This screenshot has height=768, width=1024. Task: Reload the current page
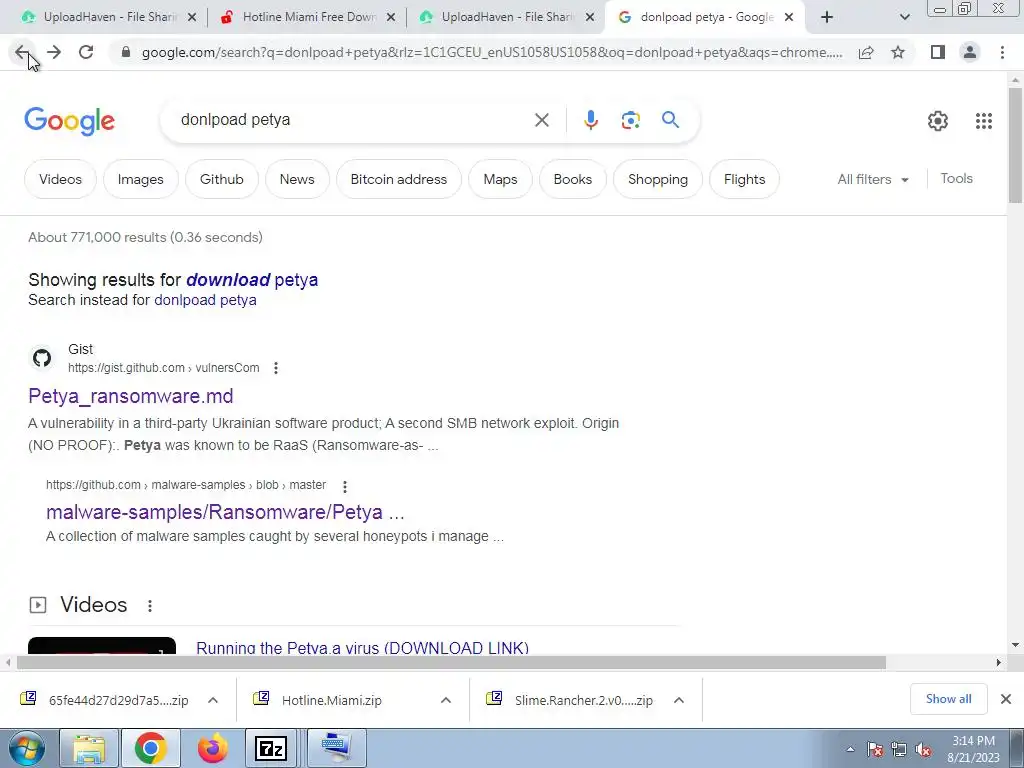click(86, 52)
